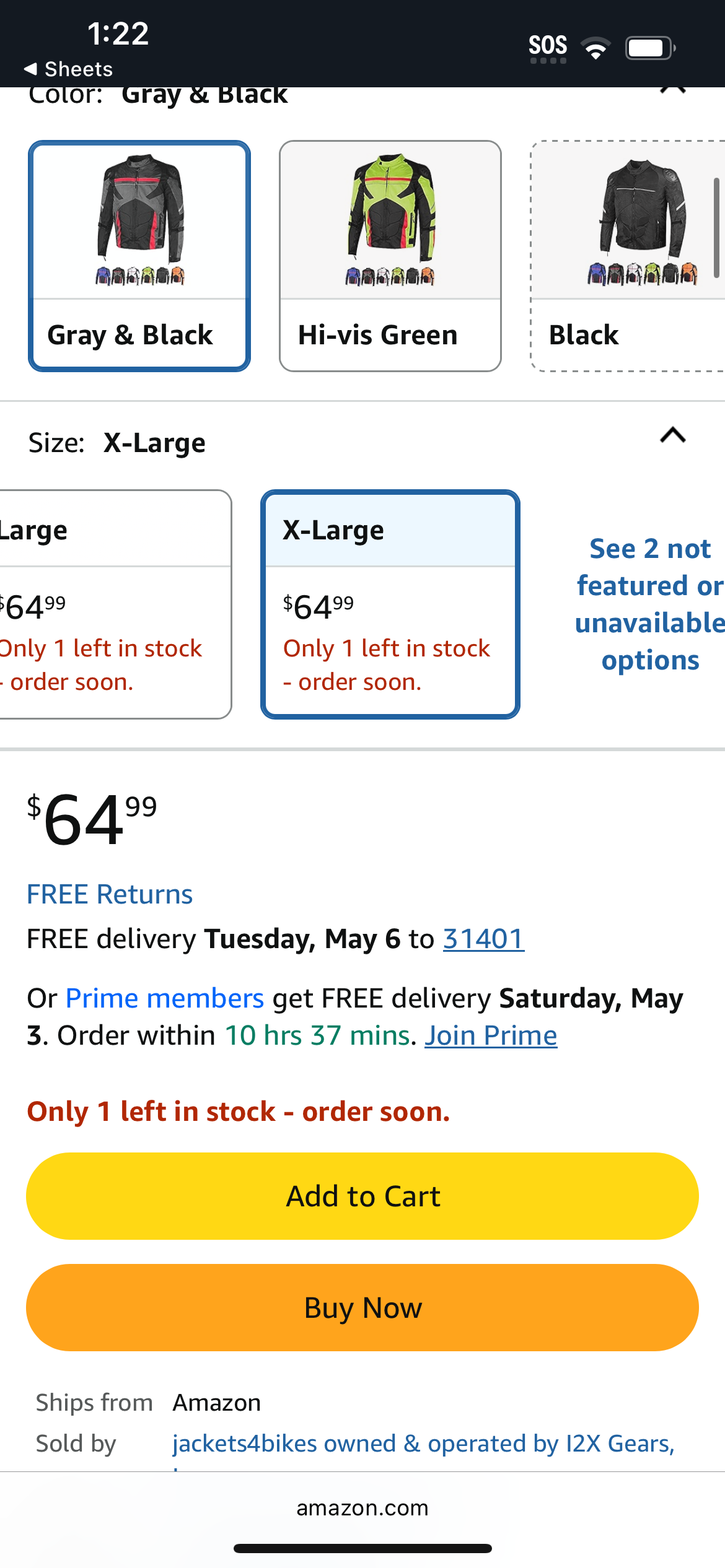The height and width of the screenshot is (1568, 725).
Task: Tap the Buy Now button
Action: coord(362,1307)
